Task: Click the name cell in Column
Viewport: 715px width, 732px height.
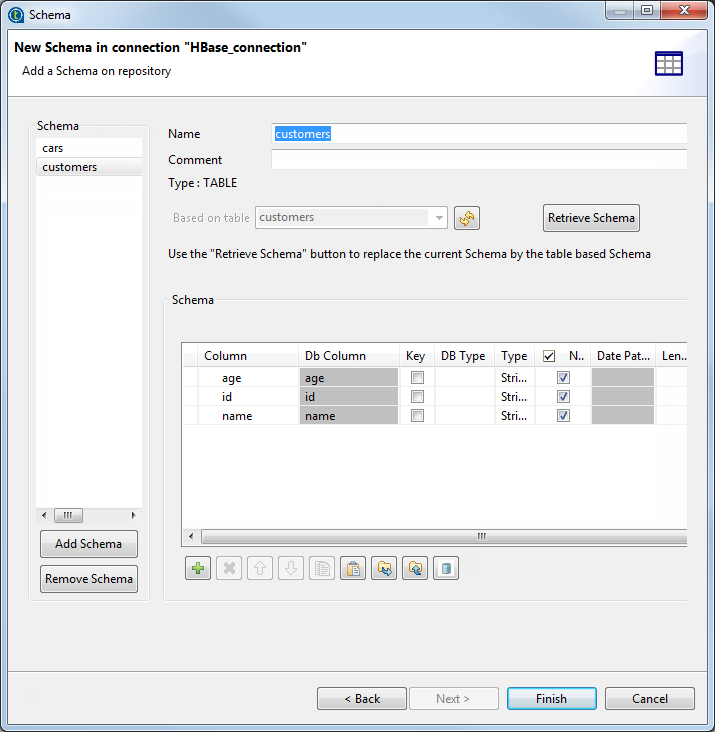Action: click(x=249, y=416)
